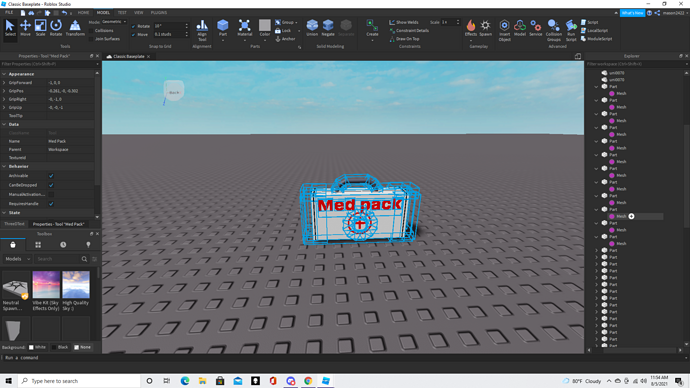Select the Move tool
Screen dimensions: 690x388
(x=25, y=28)
